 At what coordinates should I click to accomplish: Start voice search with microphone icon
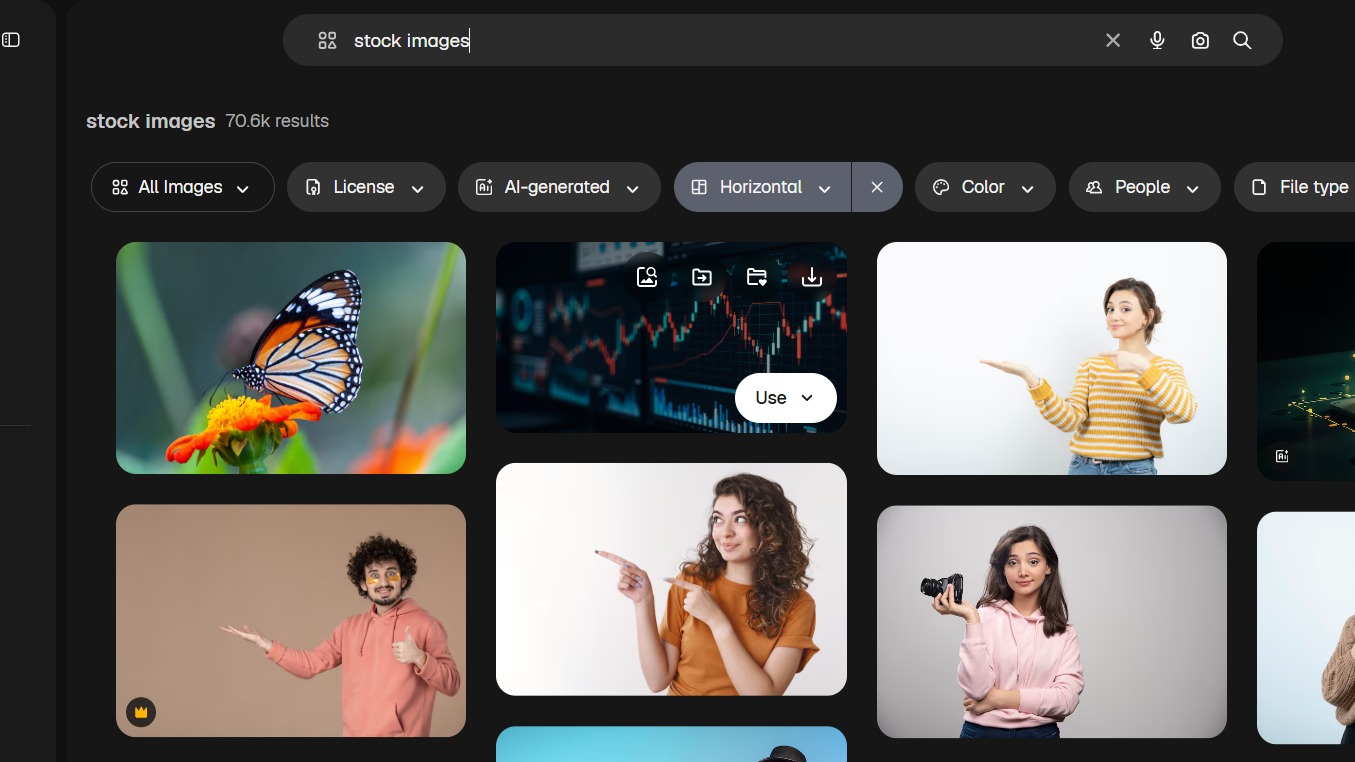(1157, 40)
